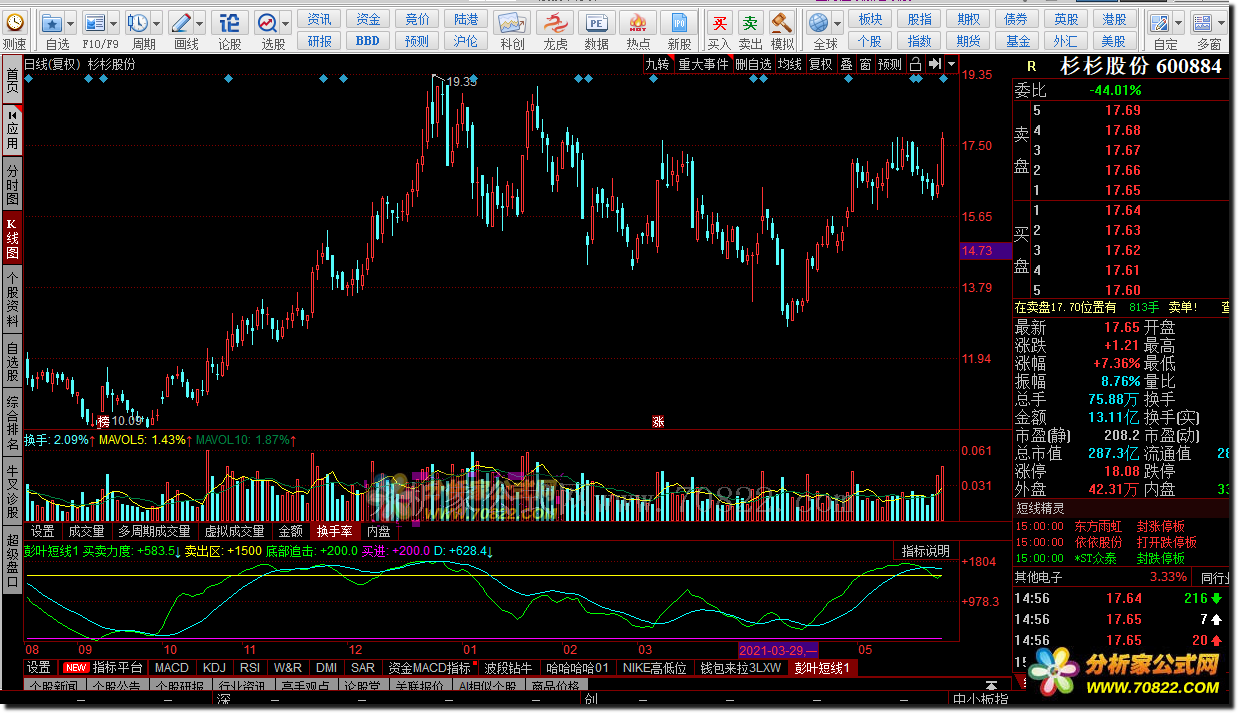Select the 周期 period clock icon
Screen dimensions: 1239x713
[x=138, y=22]
